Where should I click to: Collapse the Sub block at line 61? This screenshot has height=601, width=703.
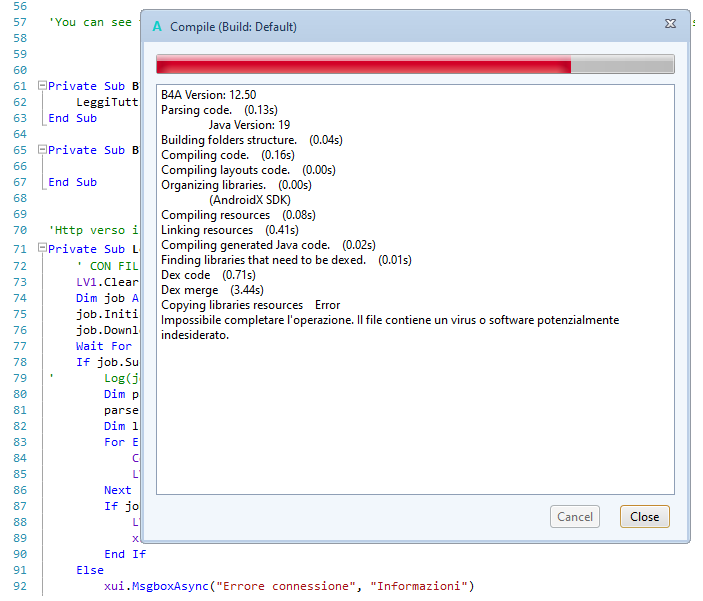coord(42,85)
